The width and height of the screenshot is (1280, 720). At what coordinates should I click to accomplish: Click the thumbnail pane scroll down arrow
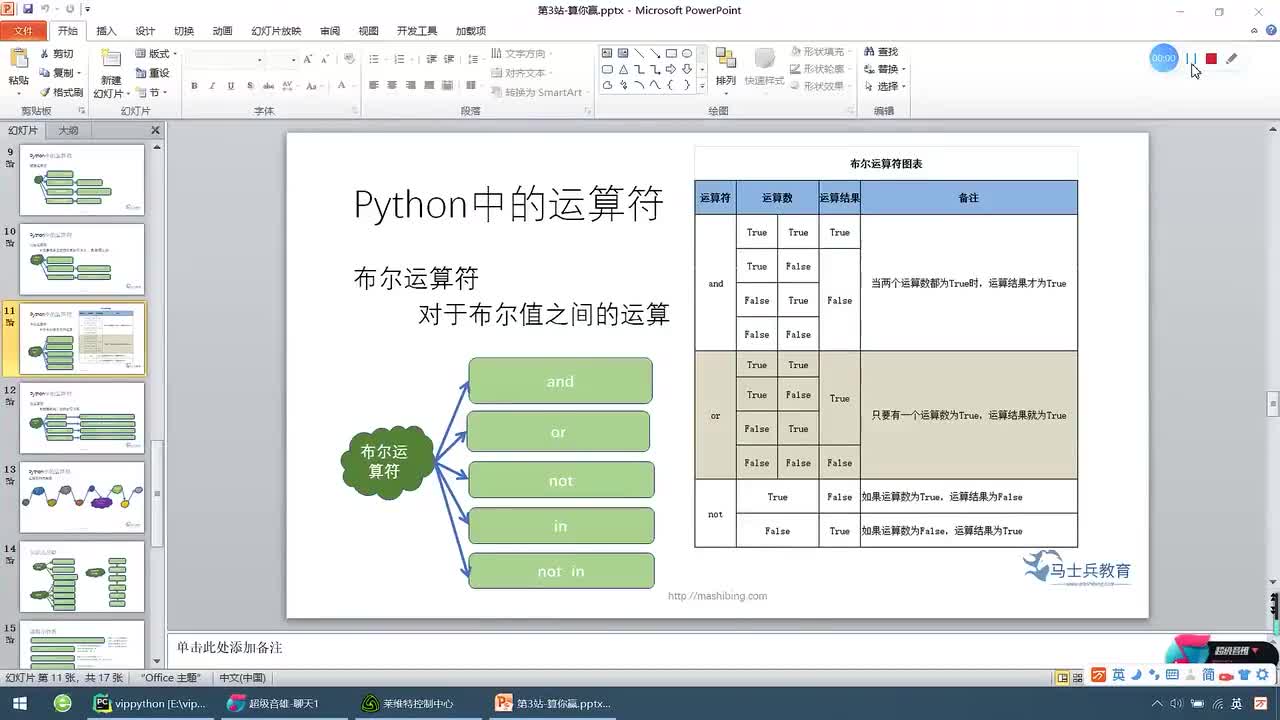click(157, 661)
